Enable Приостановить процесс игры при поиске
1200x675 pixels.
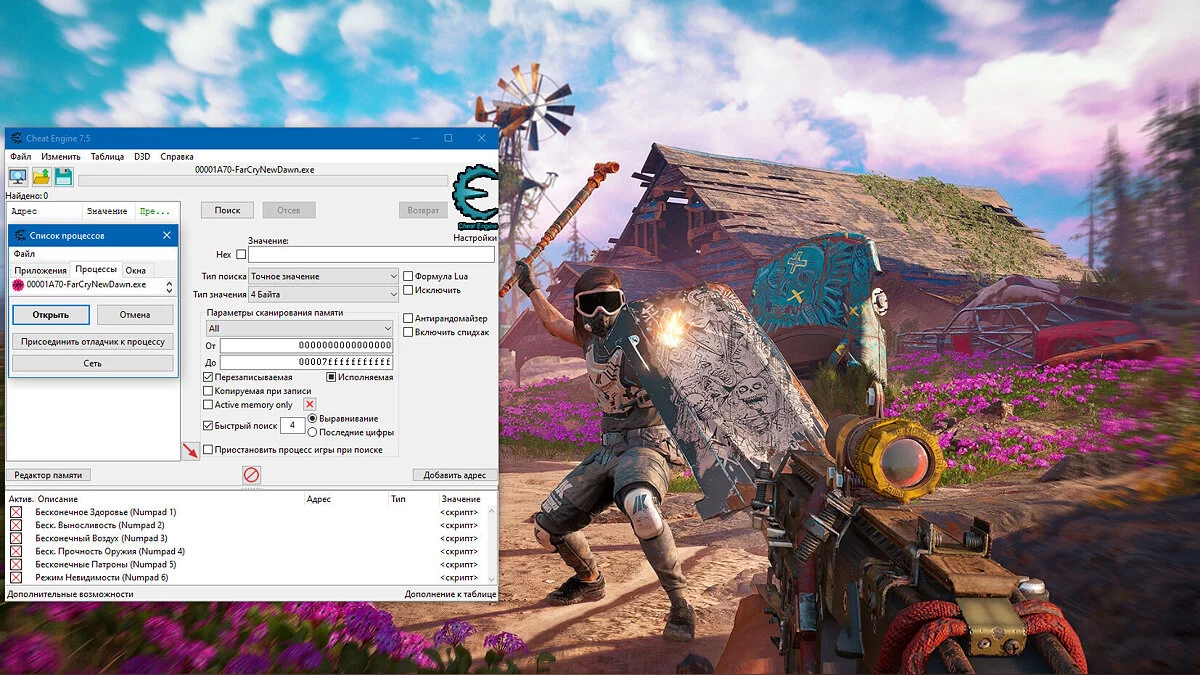207,449
